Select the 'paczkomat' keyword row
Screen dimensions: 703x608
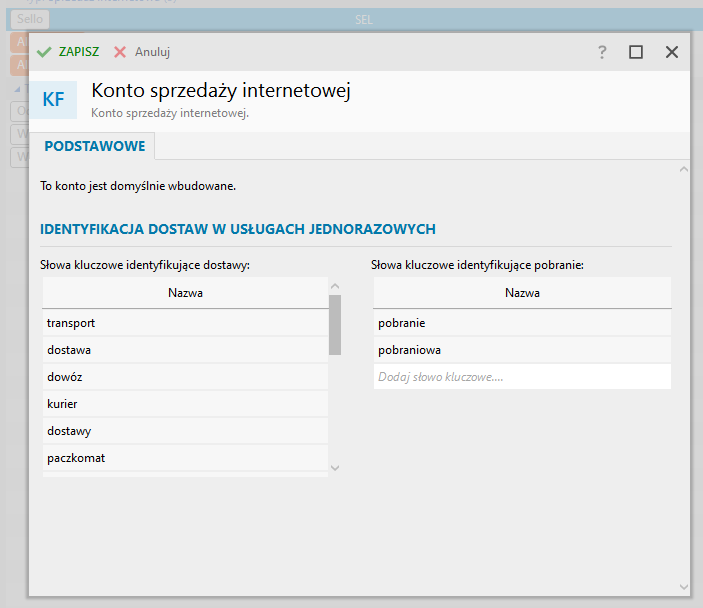(x=185, y=458)
